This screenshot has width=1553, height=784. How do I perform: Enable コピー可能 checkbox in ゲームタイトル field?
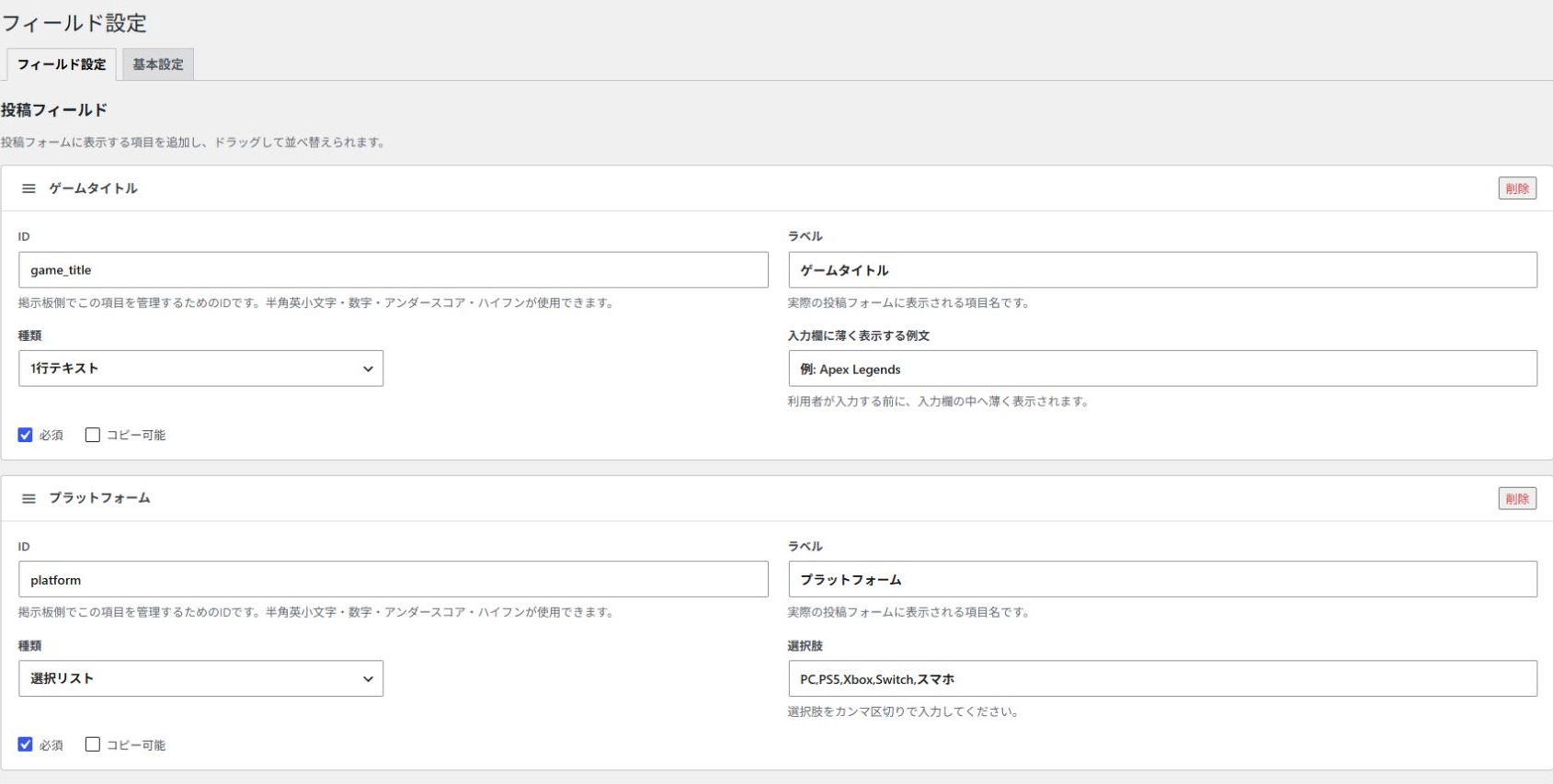pyautogui.click(x=93, y=435)
